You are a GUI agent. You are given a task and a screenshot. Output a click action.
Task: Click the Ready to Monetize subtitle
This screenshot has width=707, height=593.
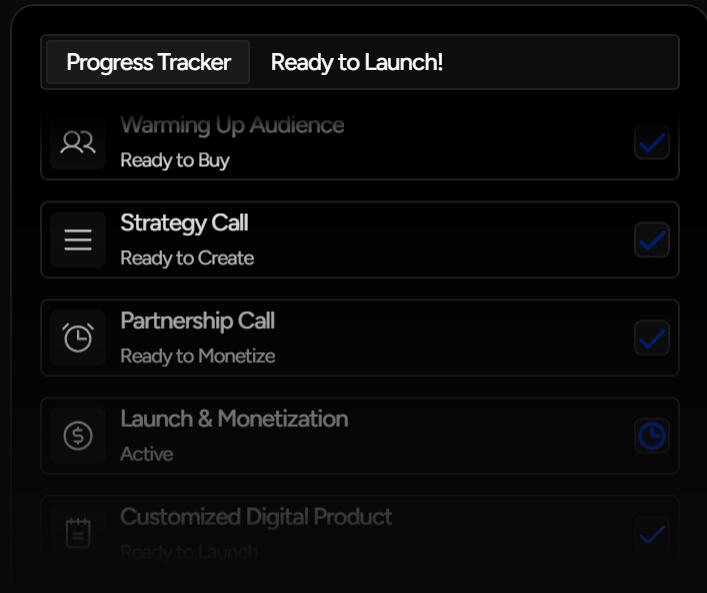click(197, 356)
